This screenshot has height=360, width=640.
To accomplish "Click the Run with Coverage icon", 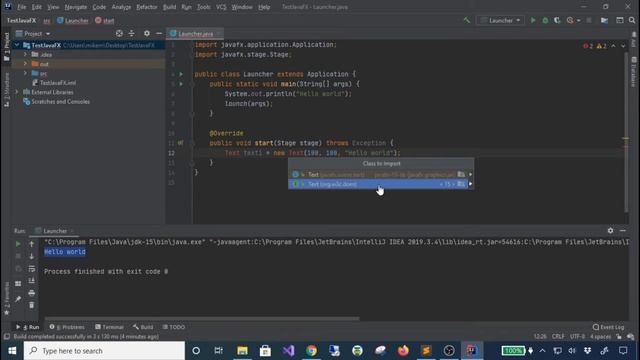I will tap(557, 20).
